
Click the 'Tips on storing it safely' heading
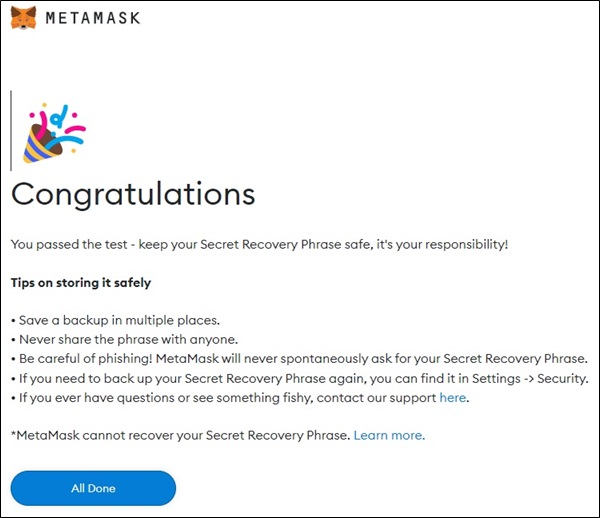point(81,283)
